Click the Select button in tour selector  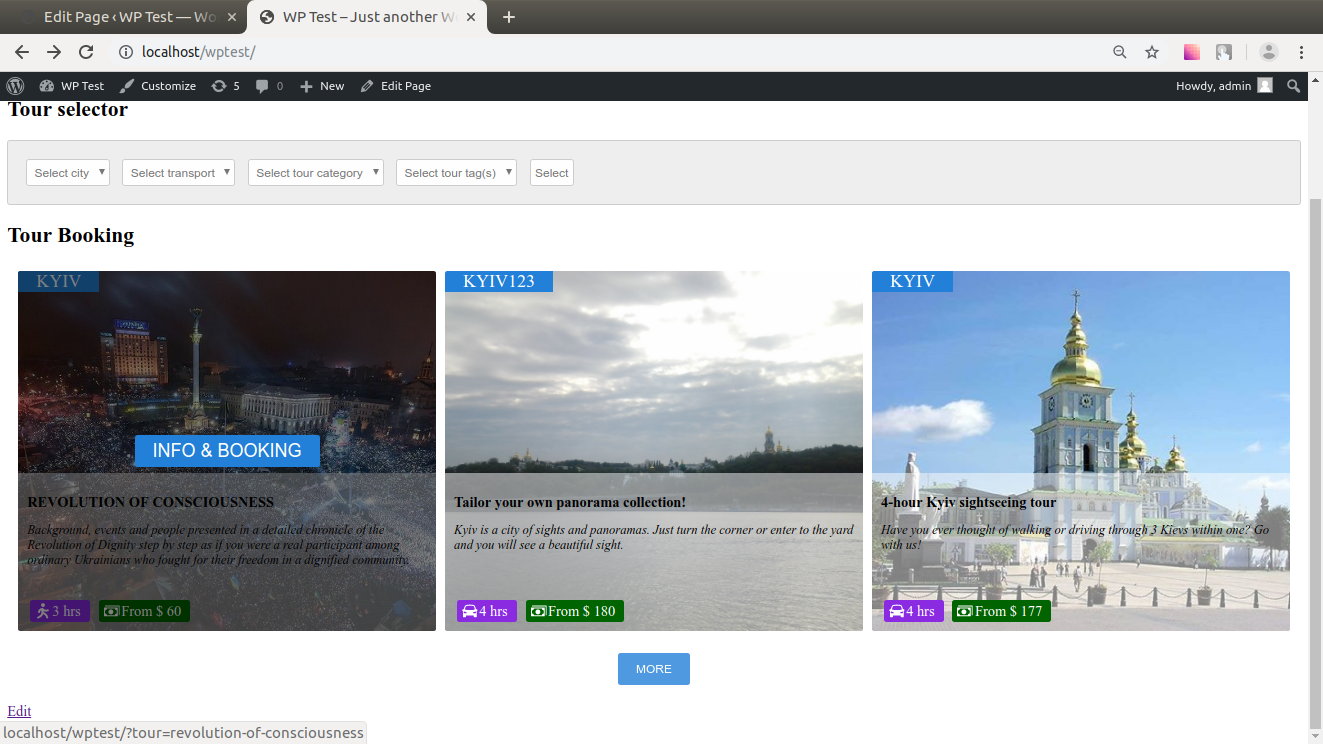(552, 173)
